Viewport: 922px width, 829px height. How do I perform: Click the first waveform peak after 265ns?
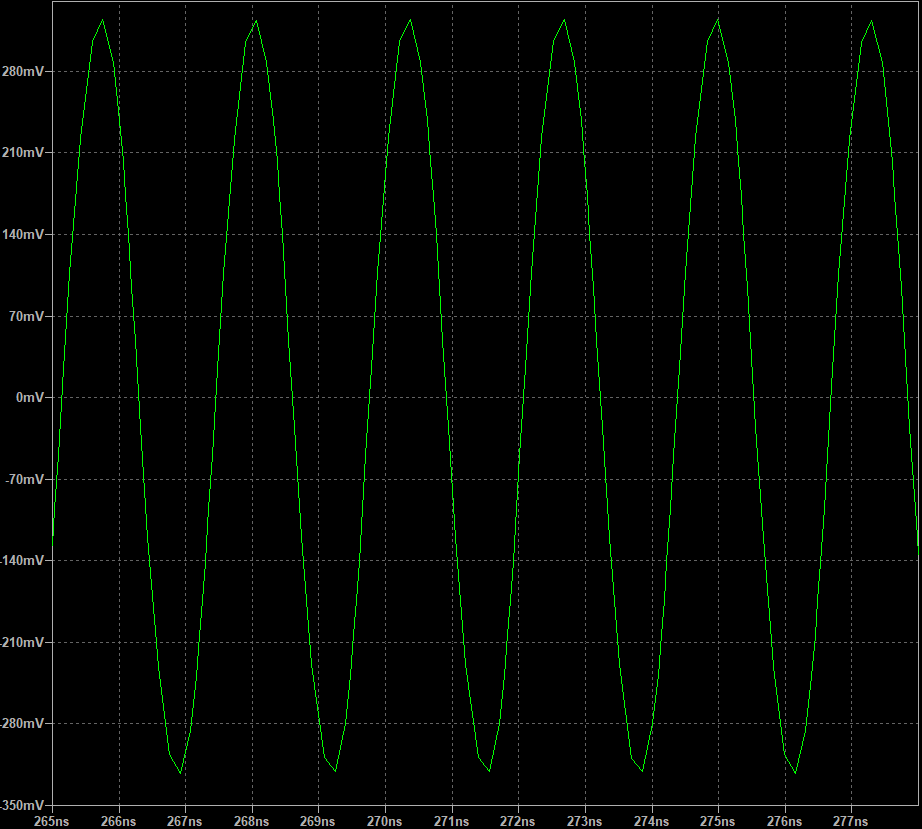pos(103,20)
